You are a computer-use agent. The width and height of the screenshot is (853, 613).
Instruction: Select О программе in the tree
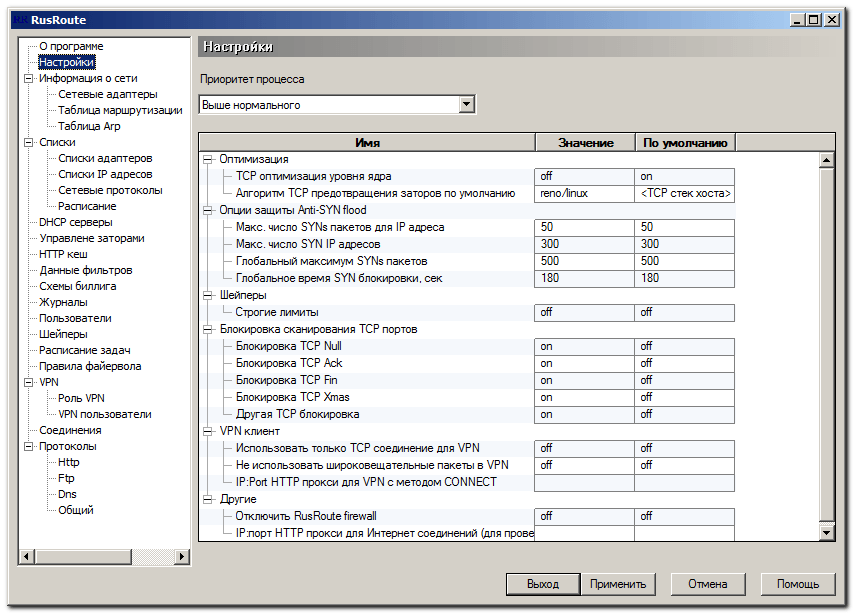pyautogui.click(x=71, y=46)
